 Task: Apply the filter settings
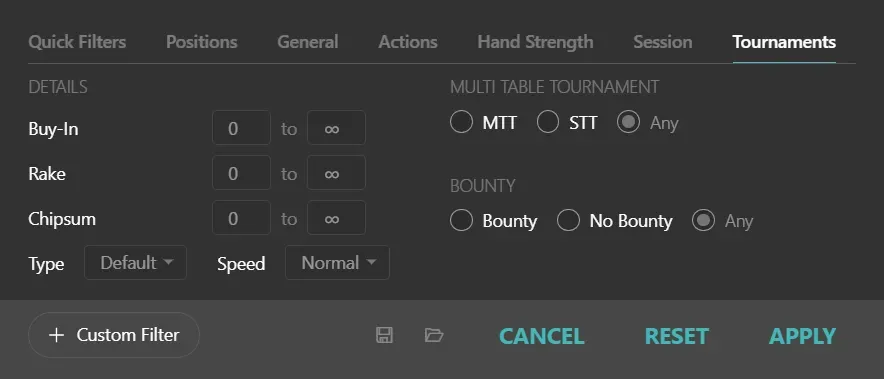coord(802,336)
